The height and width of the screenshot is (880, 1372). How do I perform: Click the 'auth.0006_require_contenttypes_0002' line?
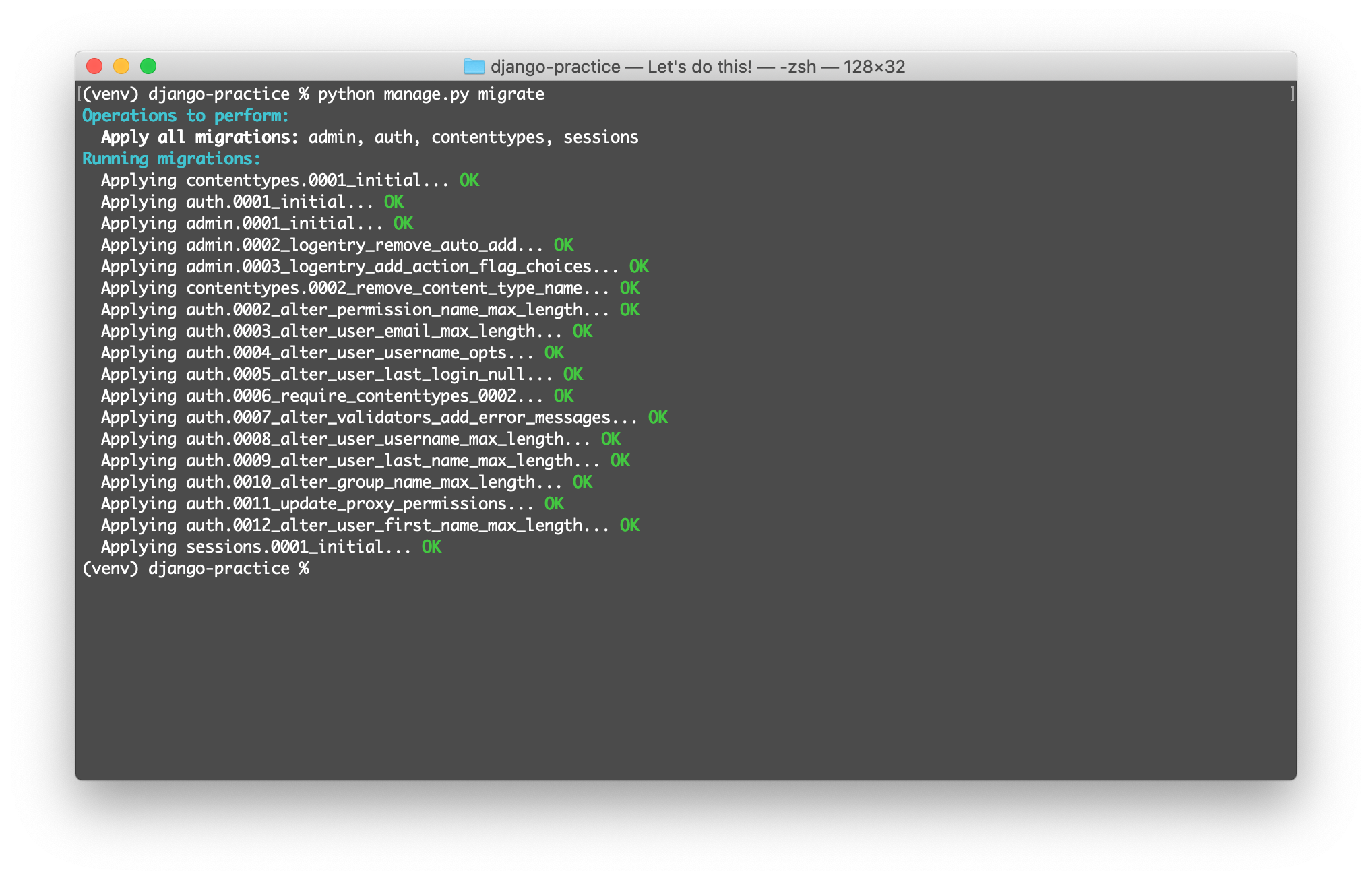tap(337, 396)
